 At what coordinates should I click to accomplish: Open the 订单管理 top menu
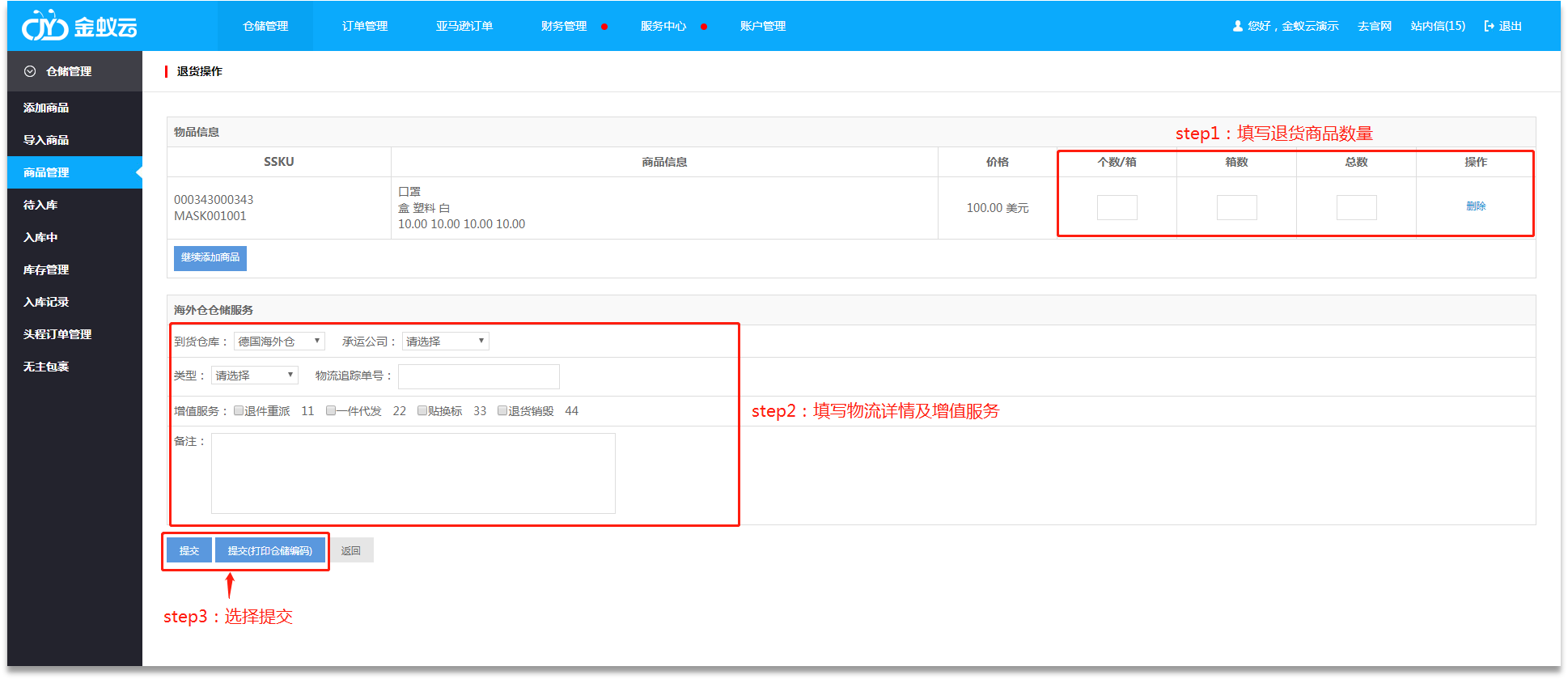[364, 26]
